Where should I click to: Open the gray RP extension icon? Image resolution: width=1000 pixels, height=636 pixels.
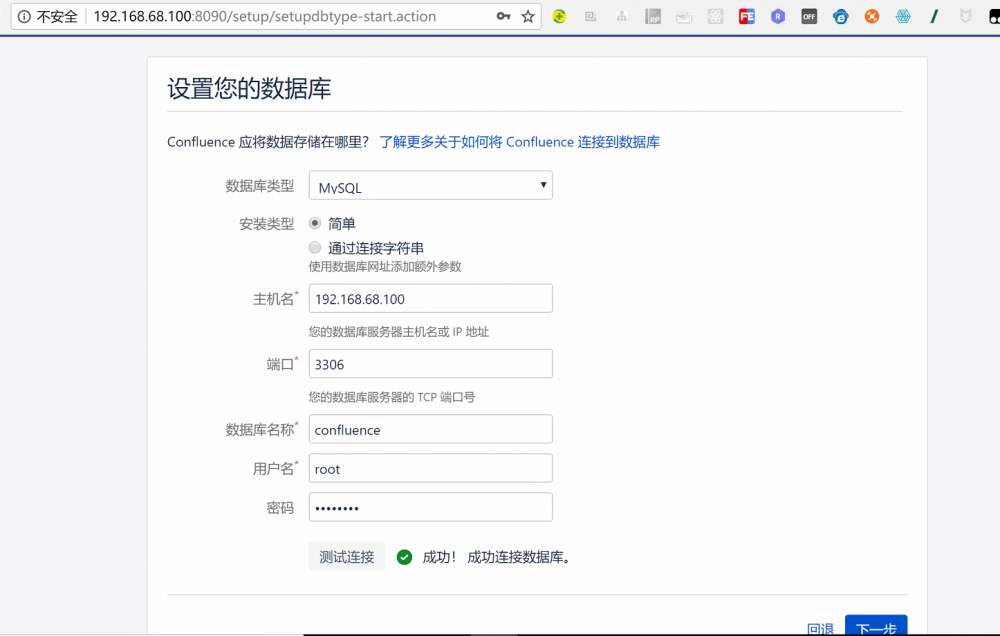click(653, 17)
